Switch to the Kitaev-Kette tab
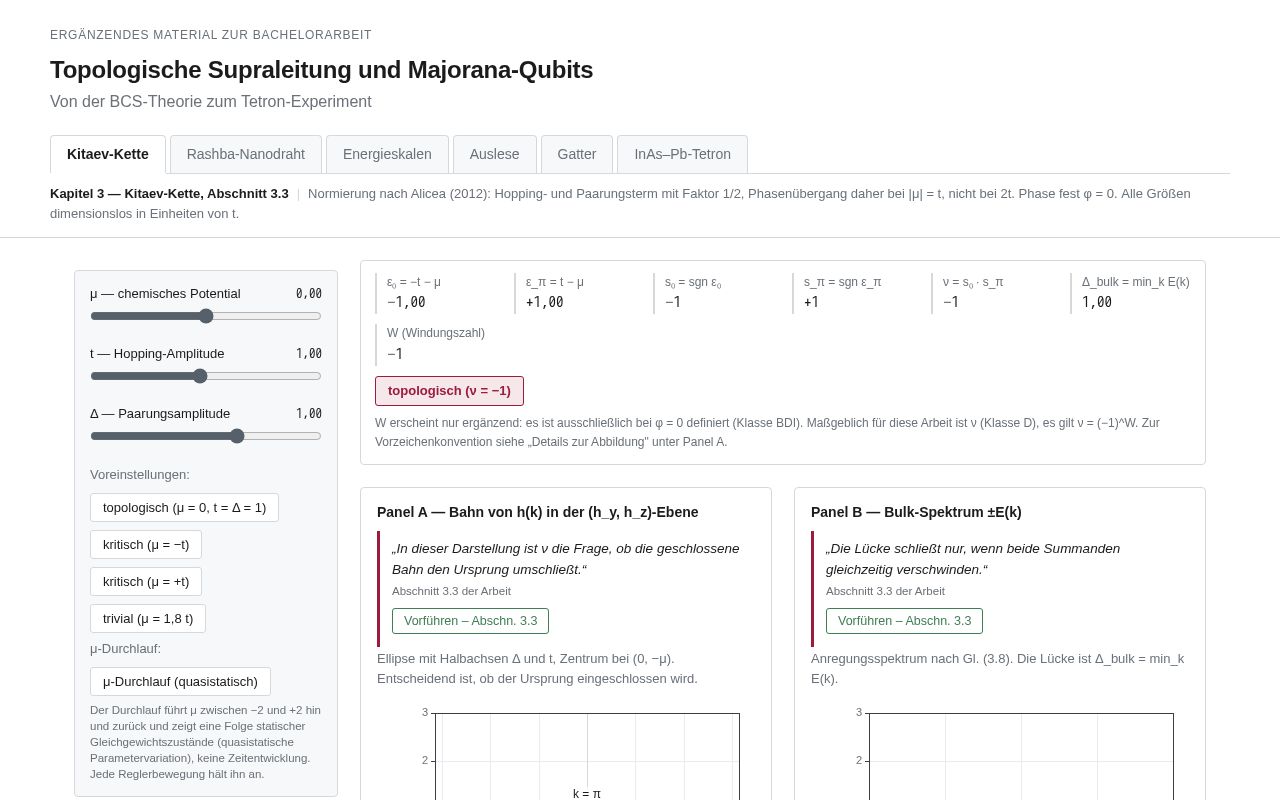The image size is (1280, 800). (108, 154)
